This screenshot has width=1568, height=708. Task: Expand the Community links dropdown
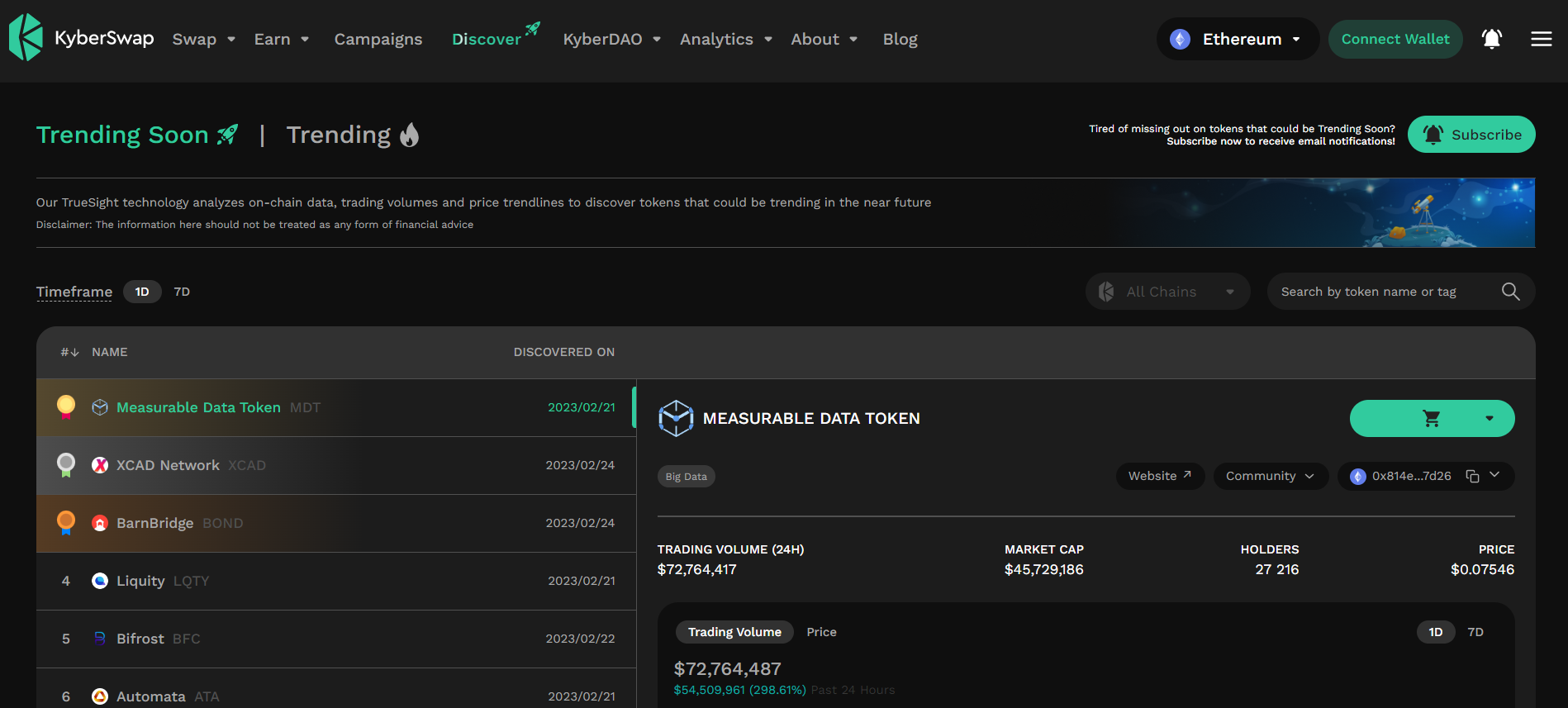pos(1271,476)
